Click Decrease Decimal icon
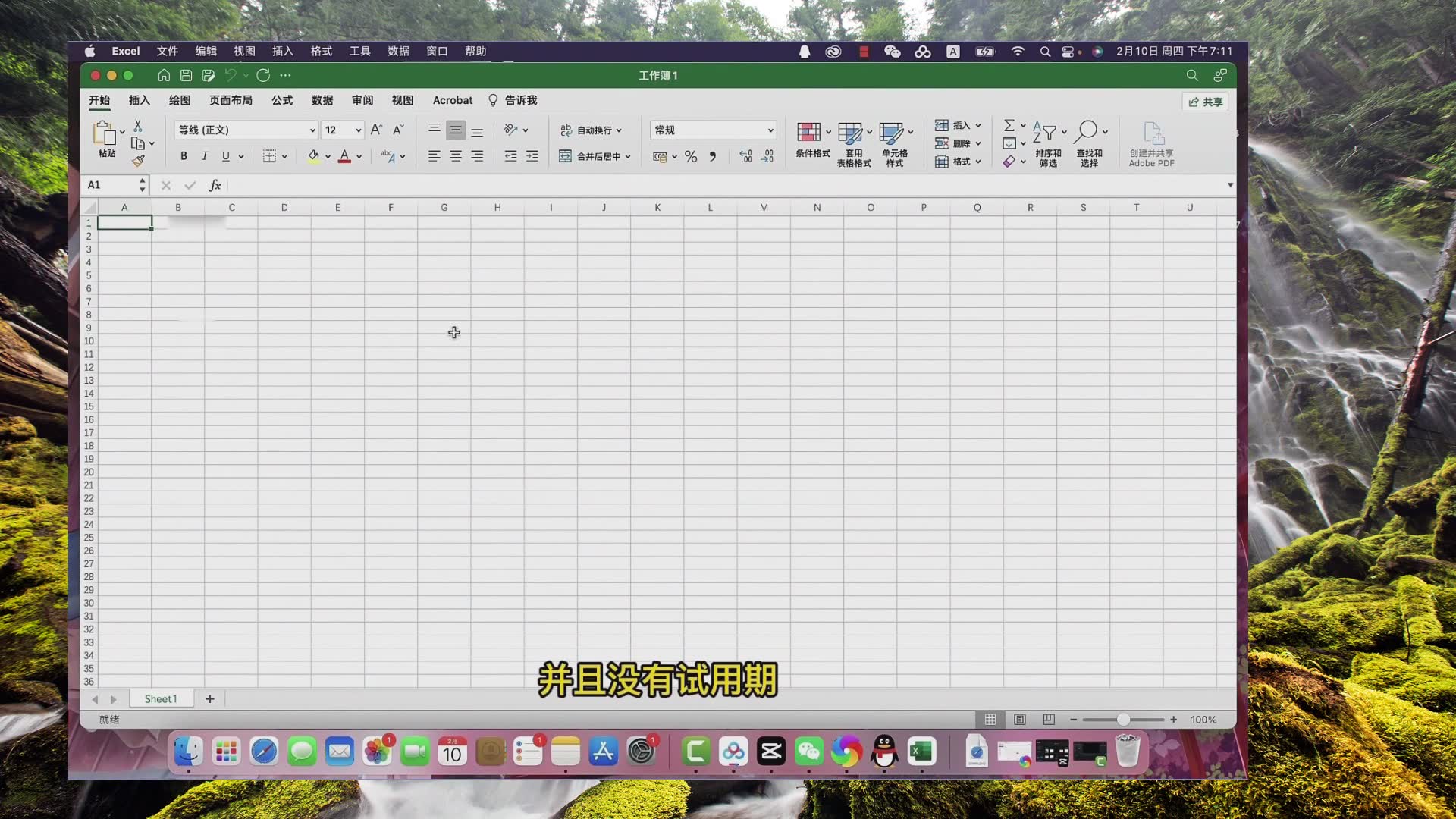 click(767, 156)
